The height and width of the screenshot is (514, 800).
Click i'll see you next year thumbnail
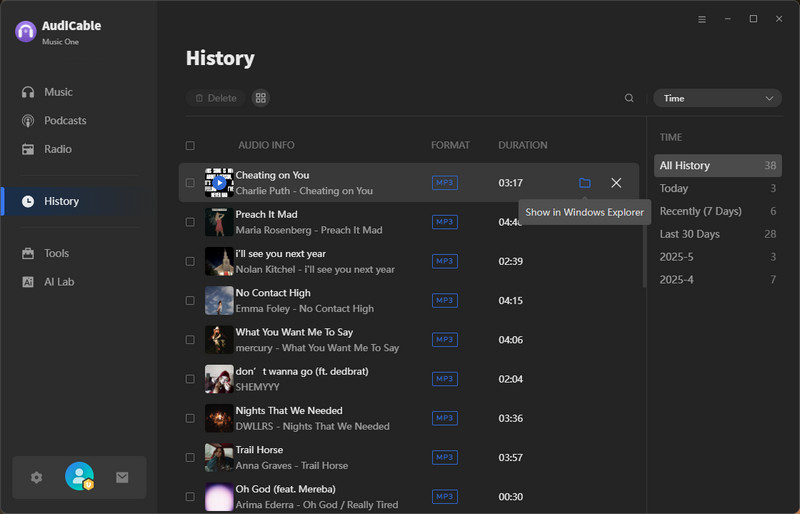tap(219, 261)
